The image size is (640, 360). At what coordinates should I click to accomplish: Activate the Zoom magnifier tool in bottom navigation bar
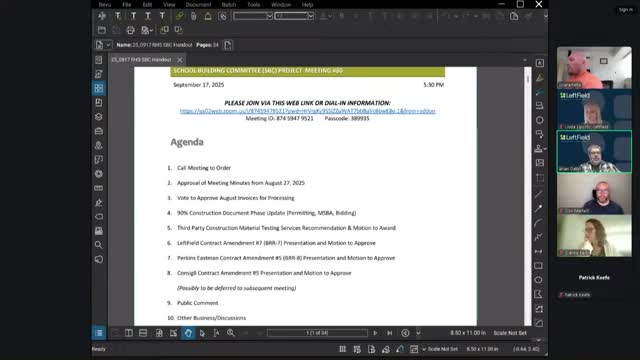coord(231,333)
